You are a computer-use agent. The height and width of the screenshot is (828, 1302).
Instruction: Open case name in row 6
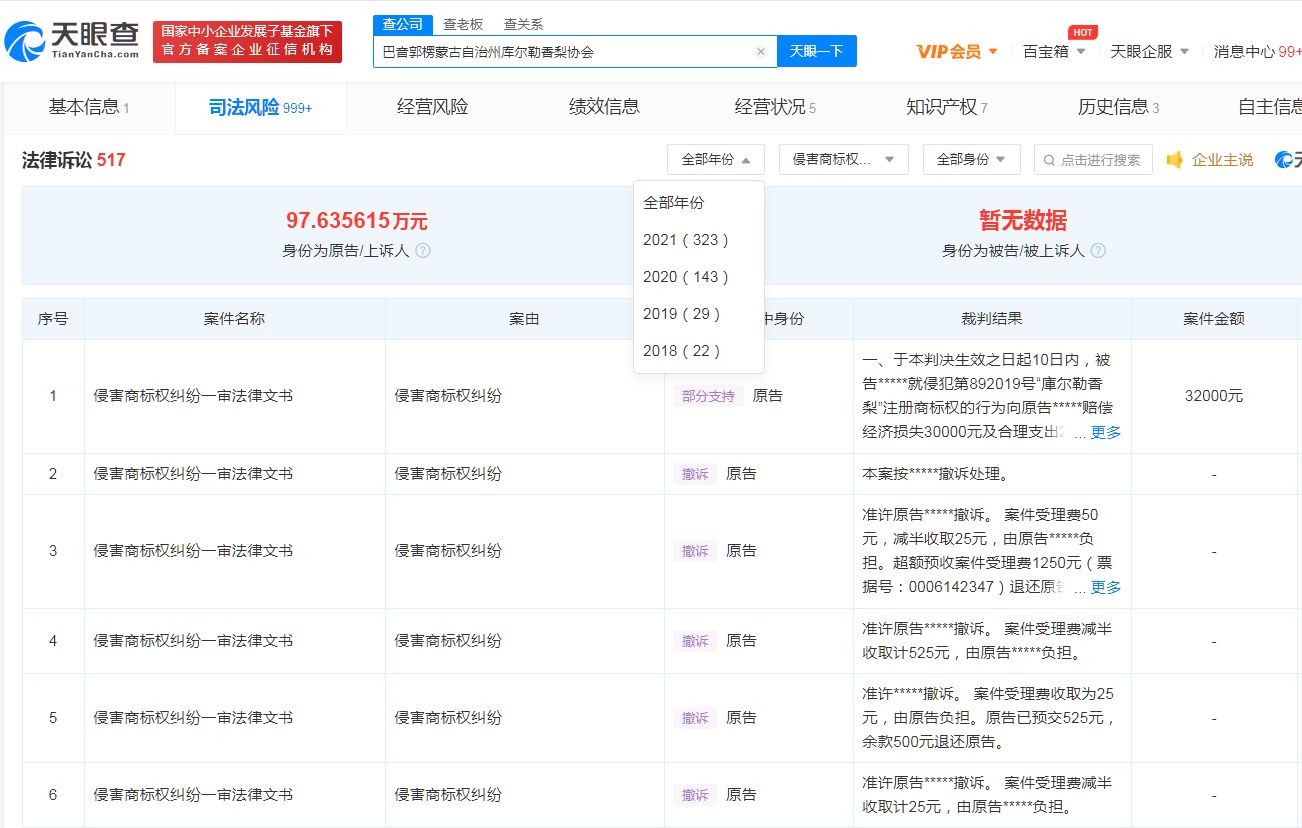(x=193, y=795)
